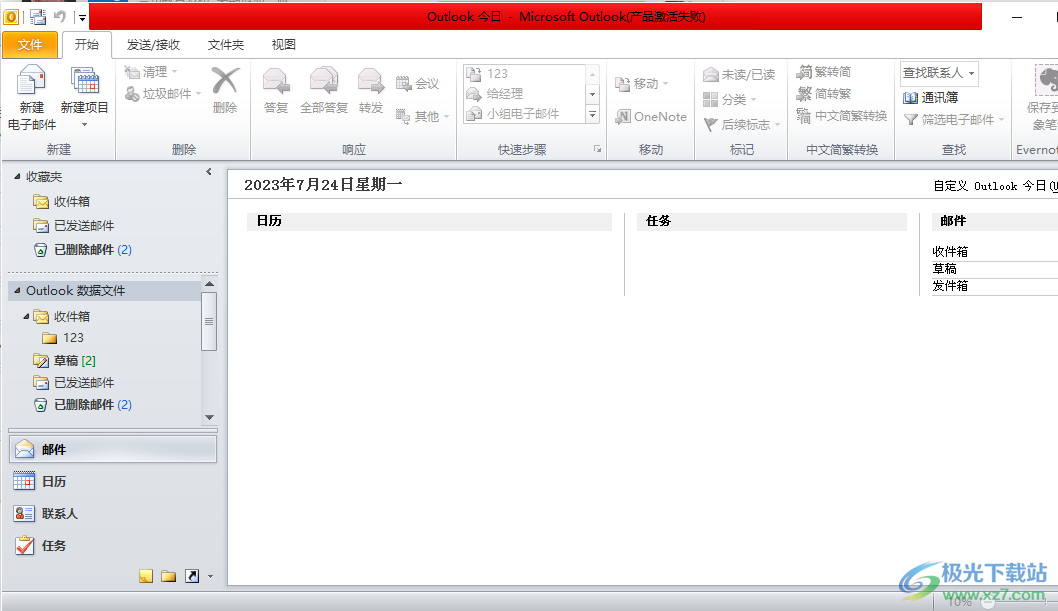Switch to the Home (开始) tab
Image resolution: width=1058 pixels, height=611 pixels.
click(86, 45)
